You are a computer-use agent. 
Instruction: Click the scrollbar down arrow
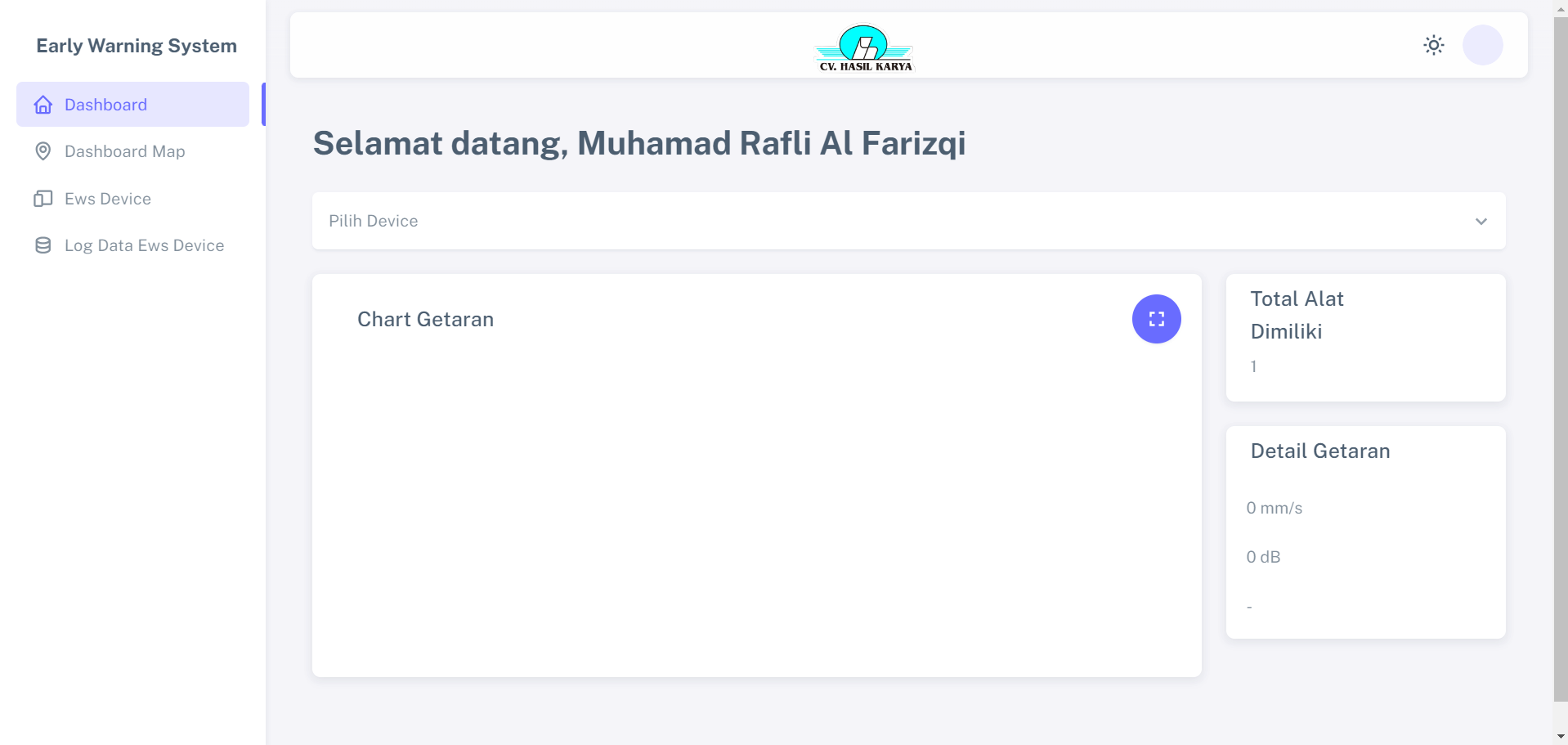click(x=1561, y=736)
